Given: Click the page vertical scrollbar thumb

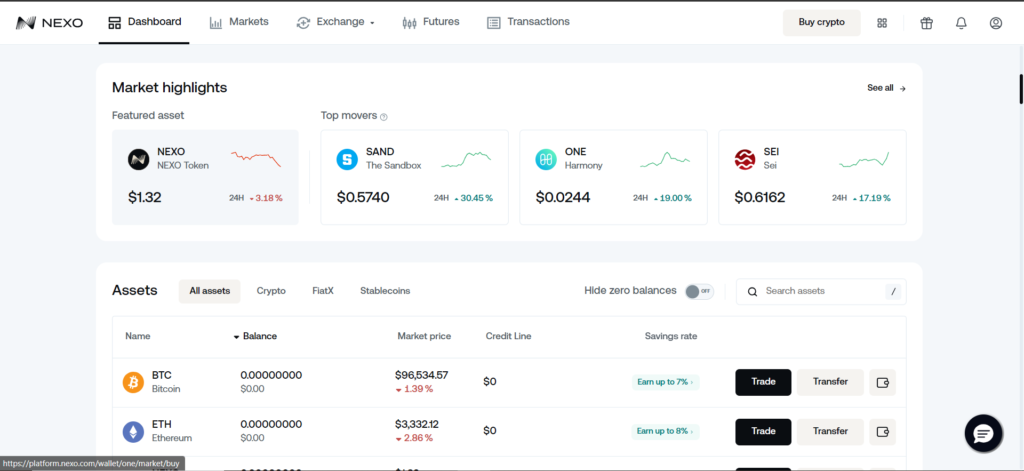Looking at the screenshot, I should [x=1021, y=89].
